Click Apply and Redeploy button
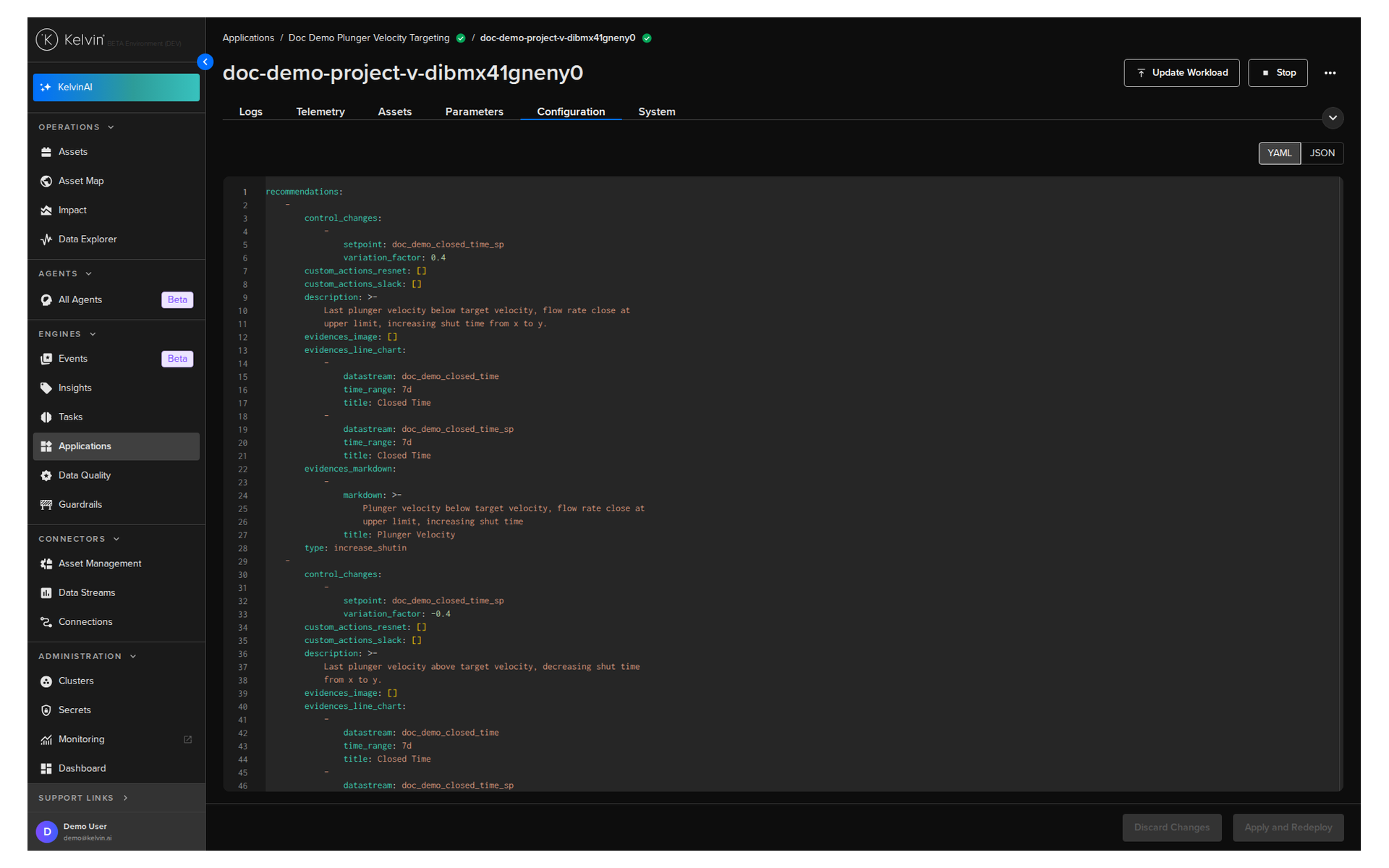 click(x=1288, y=828)
